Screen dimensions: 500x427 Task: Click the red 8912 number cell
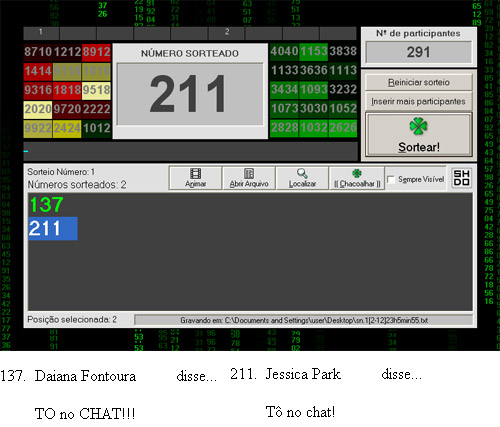point(96,52)
